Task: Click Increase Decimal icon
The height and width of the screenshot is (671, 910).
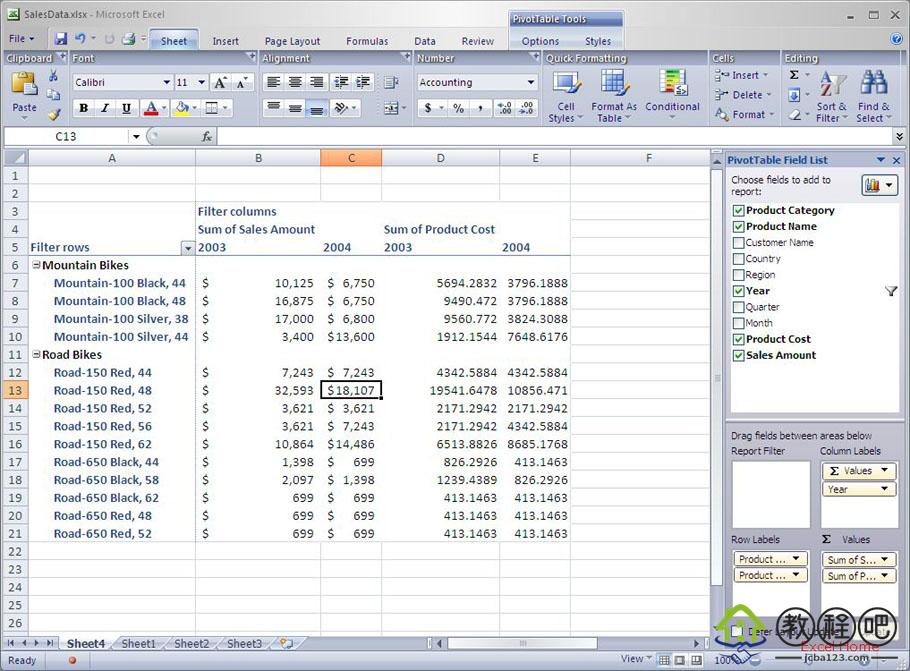Action: [x=504, y=108]
